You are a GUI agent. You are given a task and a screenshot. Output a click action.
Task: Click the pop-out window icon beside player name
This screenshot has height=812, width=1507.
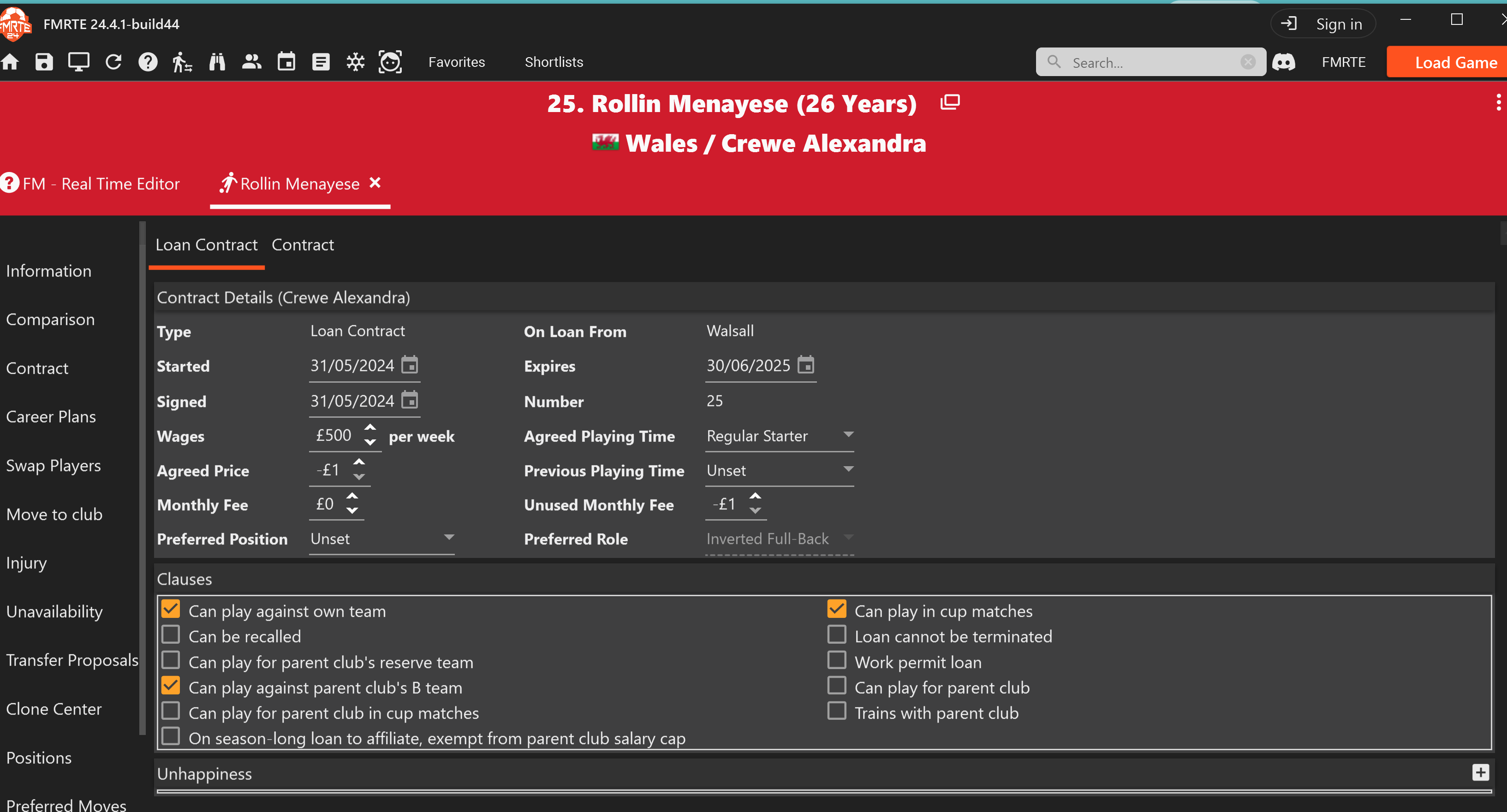[949, 102]
